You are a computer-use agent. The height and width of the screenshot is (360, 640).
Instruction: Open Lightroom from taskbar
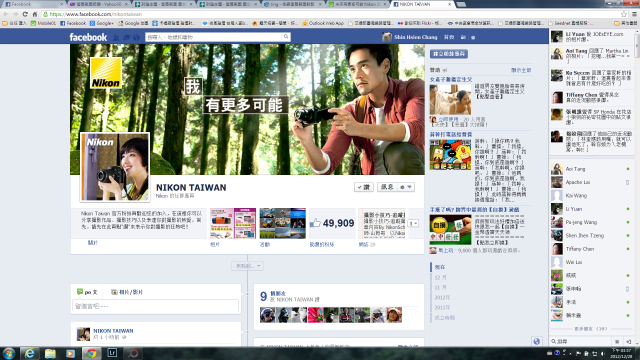point(112,353)
